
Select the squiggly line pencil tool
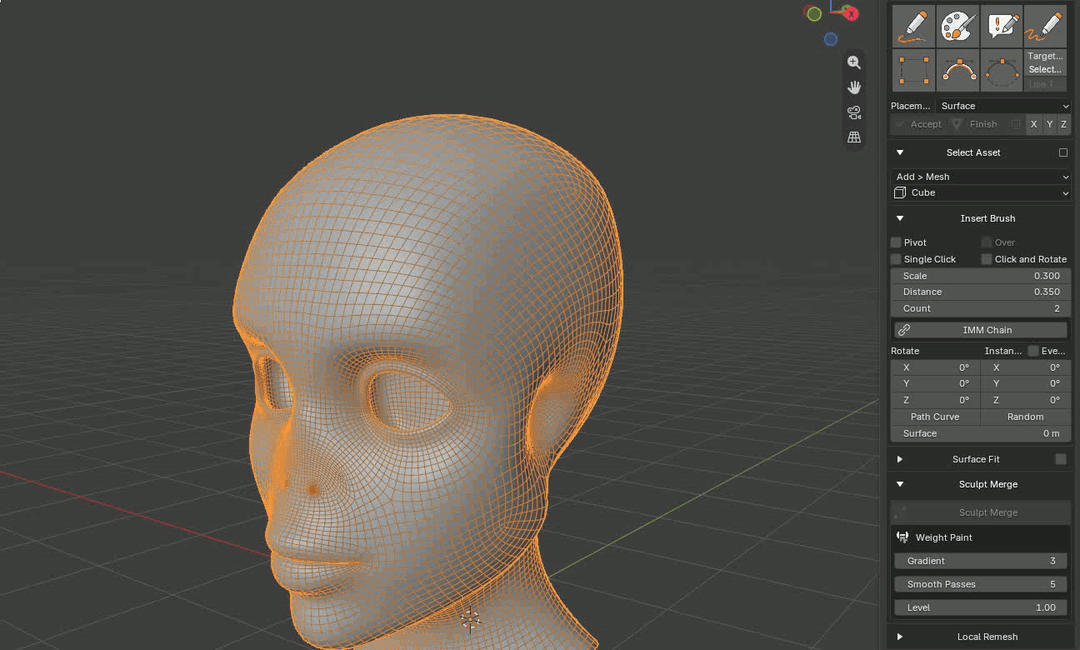tap(1045, 26)
